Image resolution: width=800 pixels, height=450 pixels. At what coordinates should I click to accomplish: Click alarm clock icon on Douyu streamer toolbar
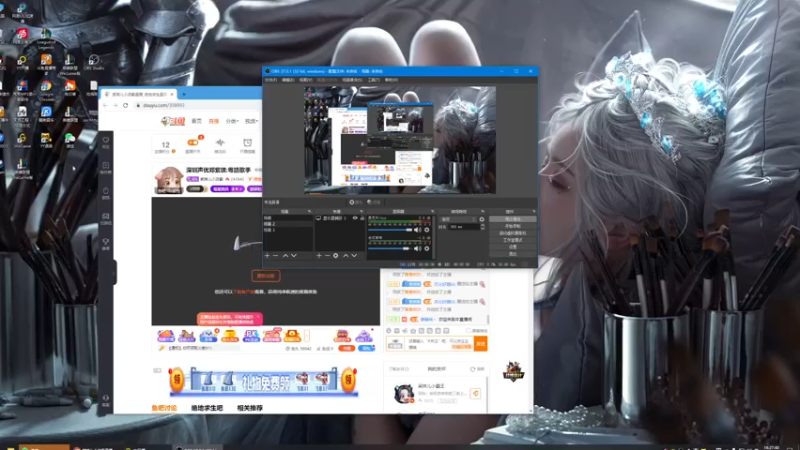pyautogui.click(x=247, y=142)
